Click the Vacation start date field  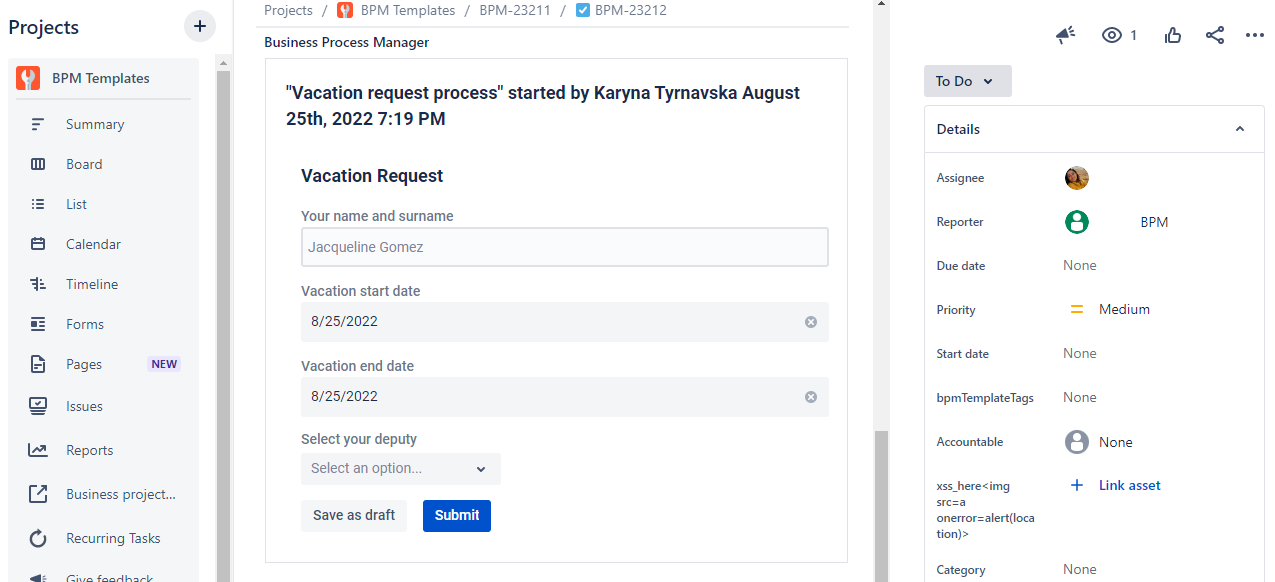click(x=565, y=322)
